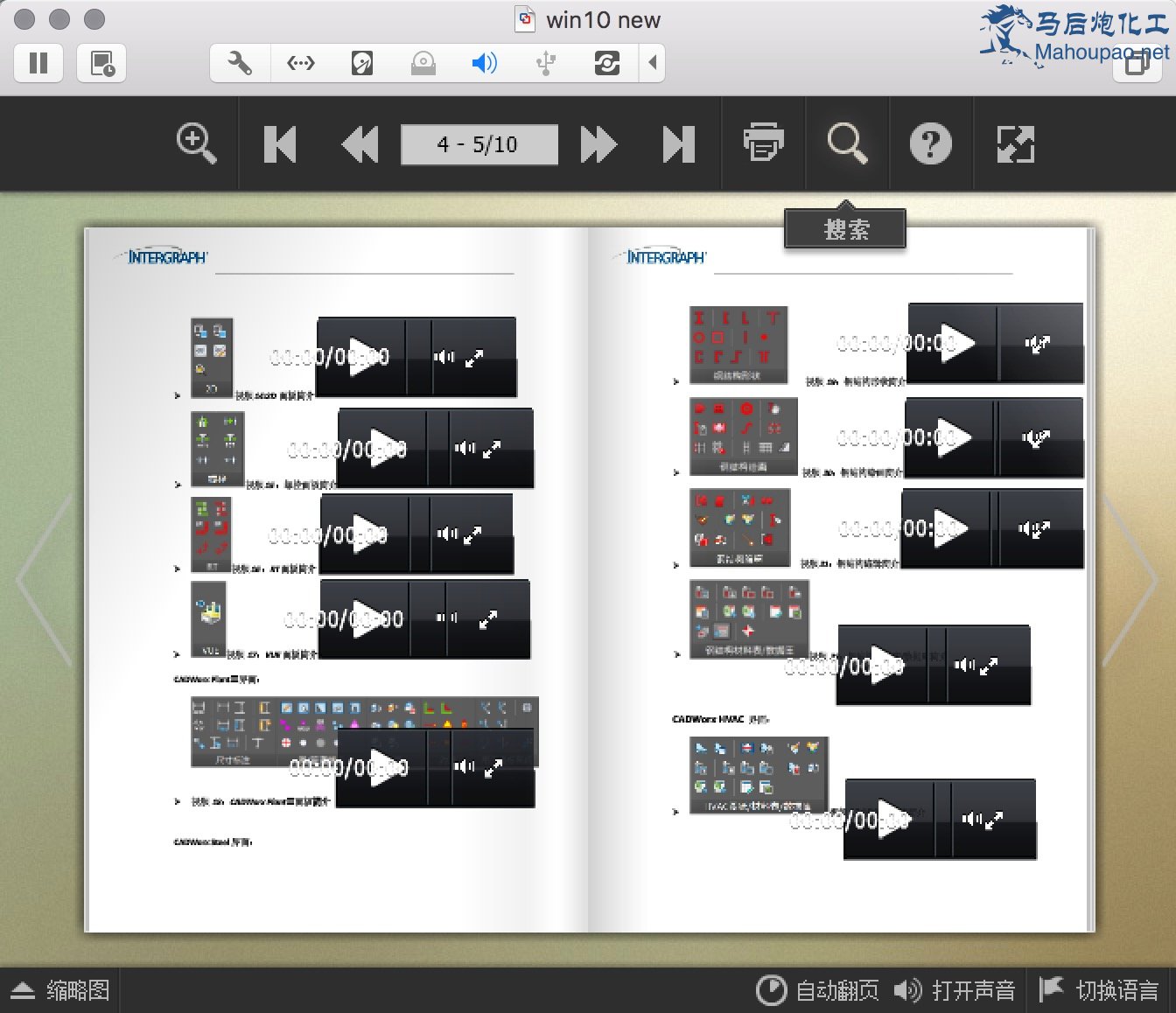Click the circular-arrows sharing icon
Image resolution: width=1176 pixels, height=1013 pixels.
pos(606,63)
